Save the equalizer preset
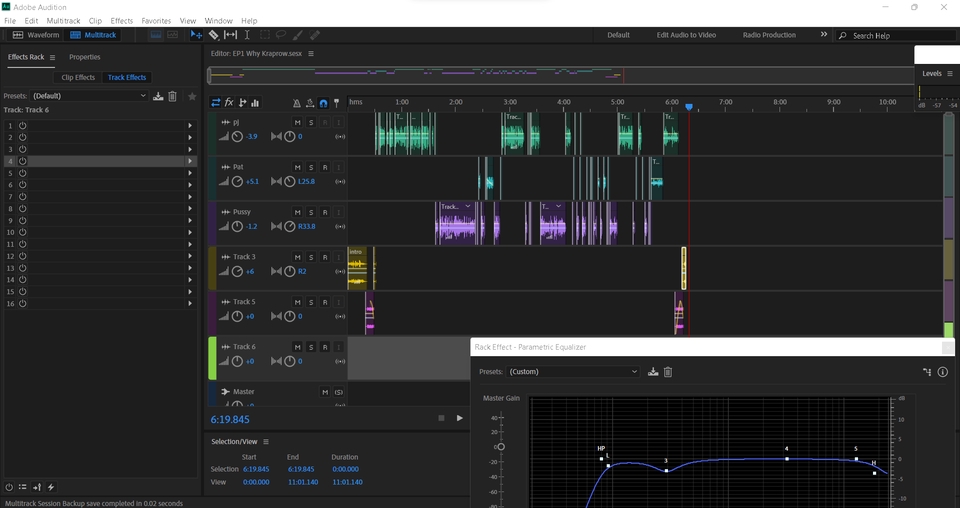Screen dimensions: 960x508 coord(653,372)
